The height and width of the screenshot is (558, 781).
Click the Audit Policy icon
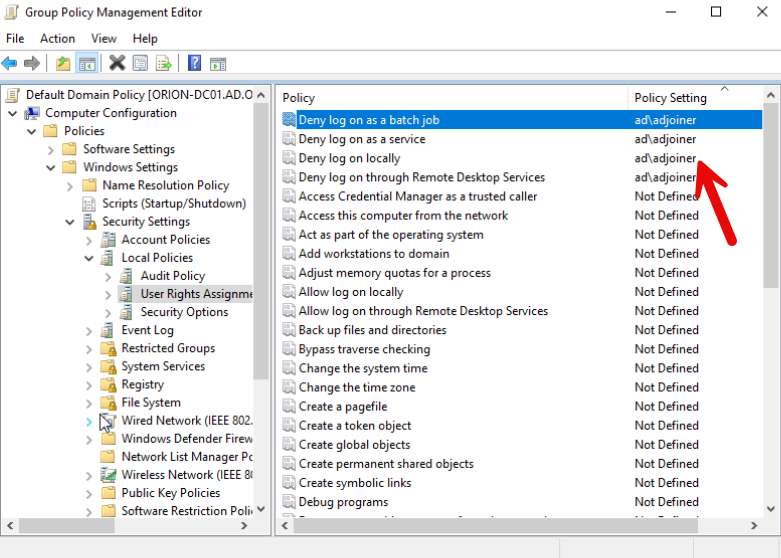point(127,276)
